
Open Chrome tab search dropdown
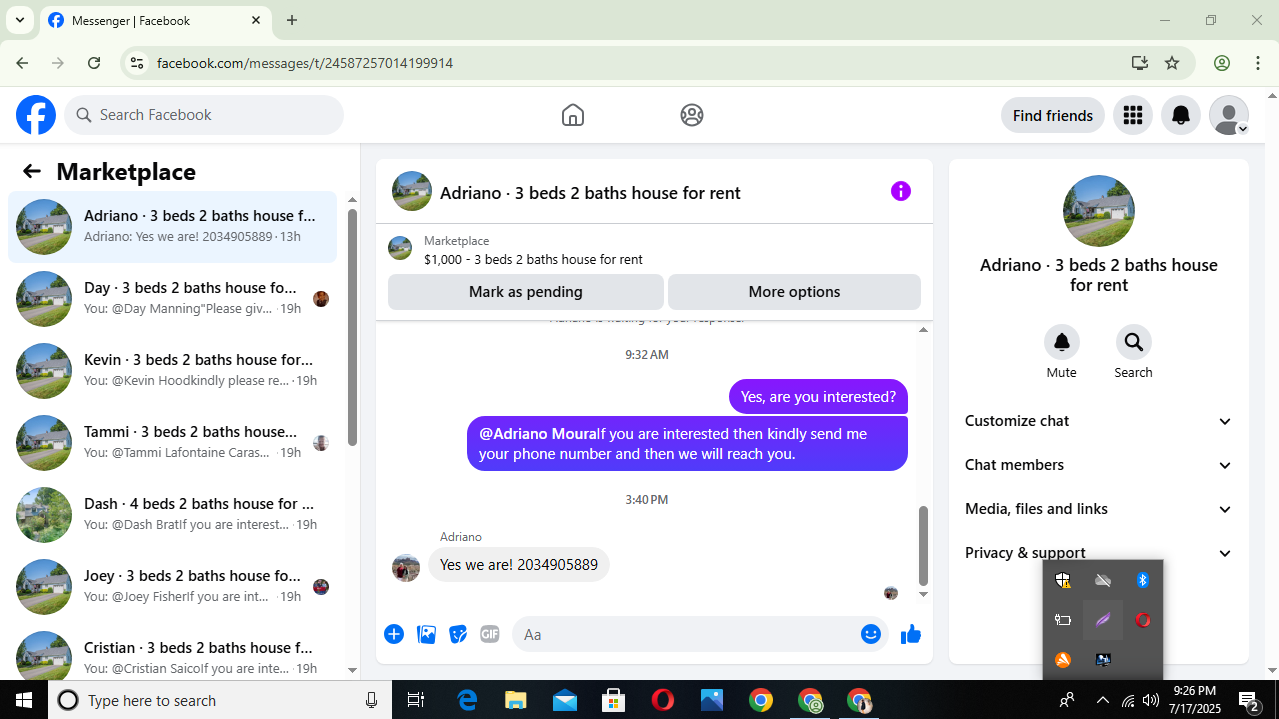pyautogui.click(x=19, y=20)
